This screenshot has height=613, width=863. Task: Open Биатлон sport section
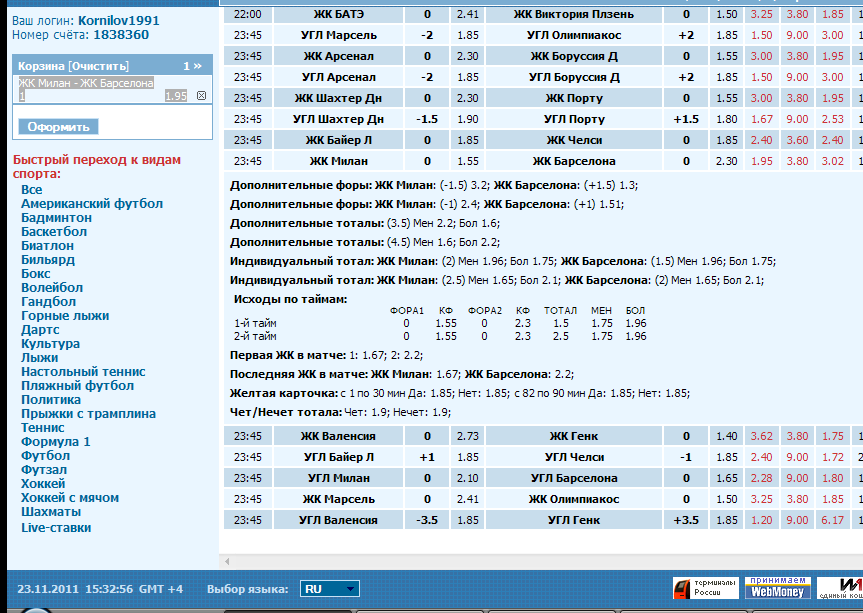[x=47, y=245]
